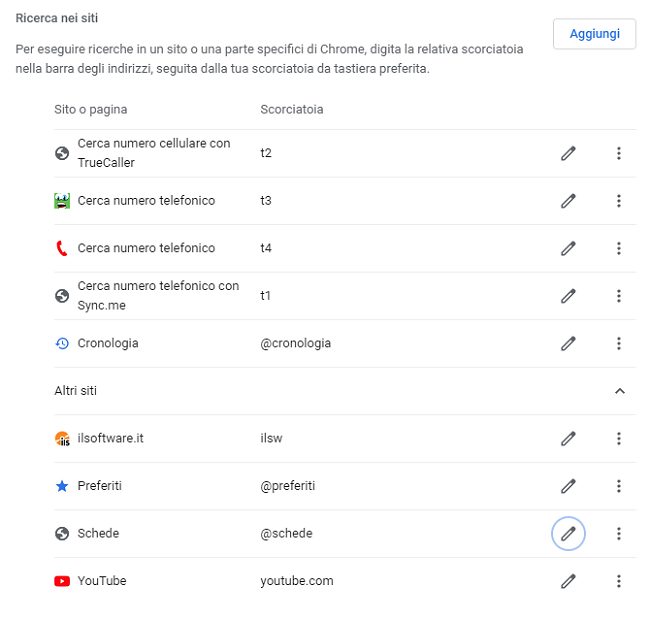Click the blue star Preferiti icon
650x619 pixels.
62,485
